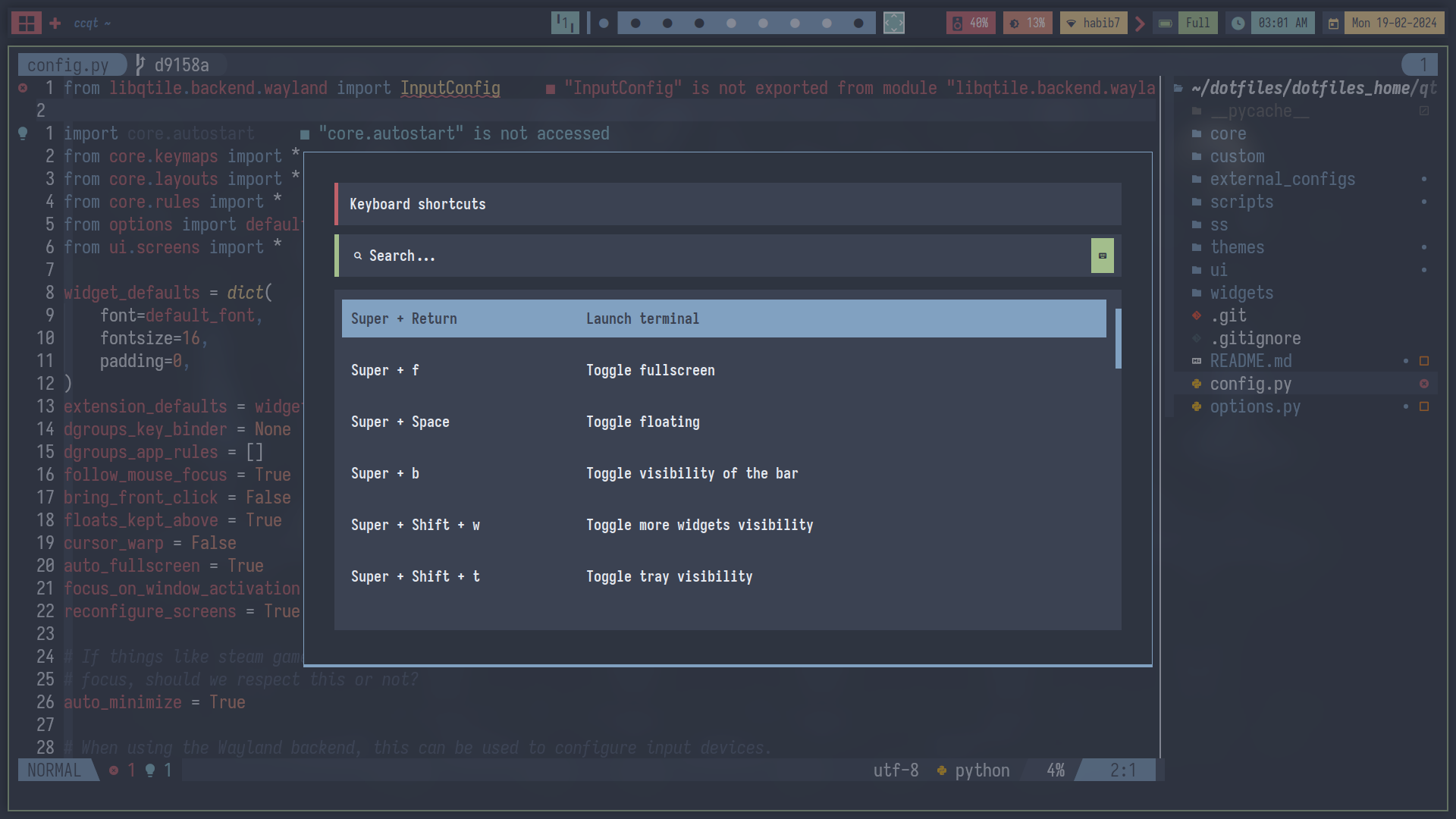Image resolution: width=1456 pixels, height=819 pixels.
Task: Click the python filetype in statusline
Action: (973, 770)
